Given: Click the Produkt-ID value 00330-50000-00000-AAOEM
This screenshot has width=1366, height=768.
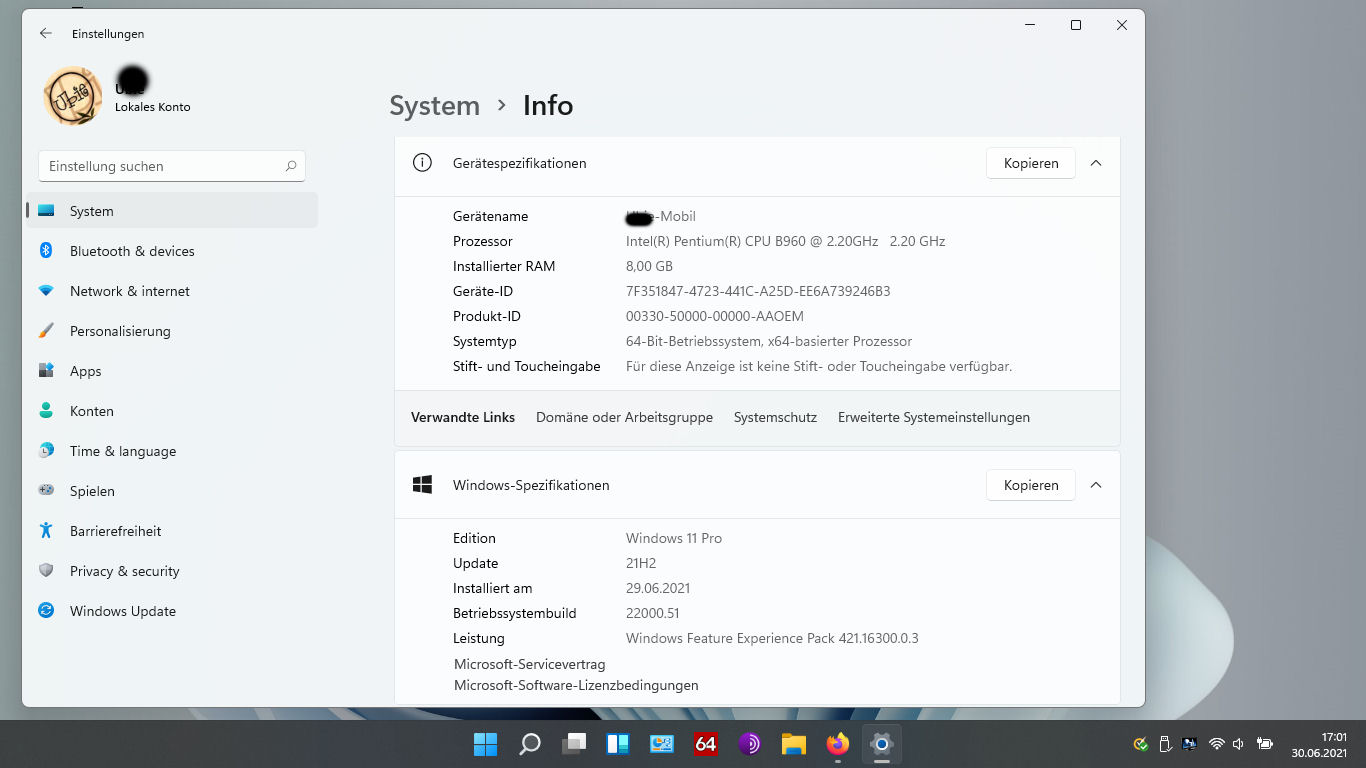Looking at the screenshot, I should pyautogui.click(x=715, y=316).
